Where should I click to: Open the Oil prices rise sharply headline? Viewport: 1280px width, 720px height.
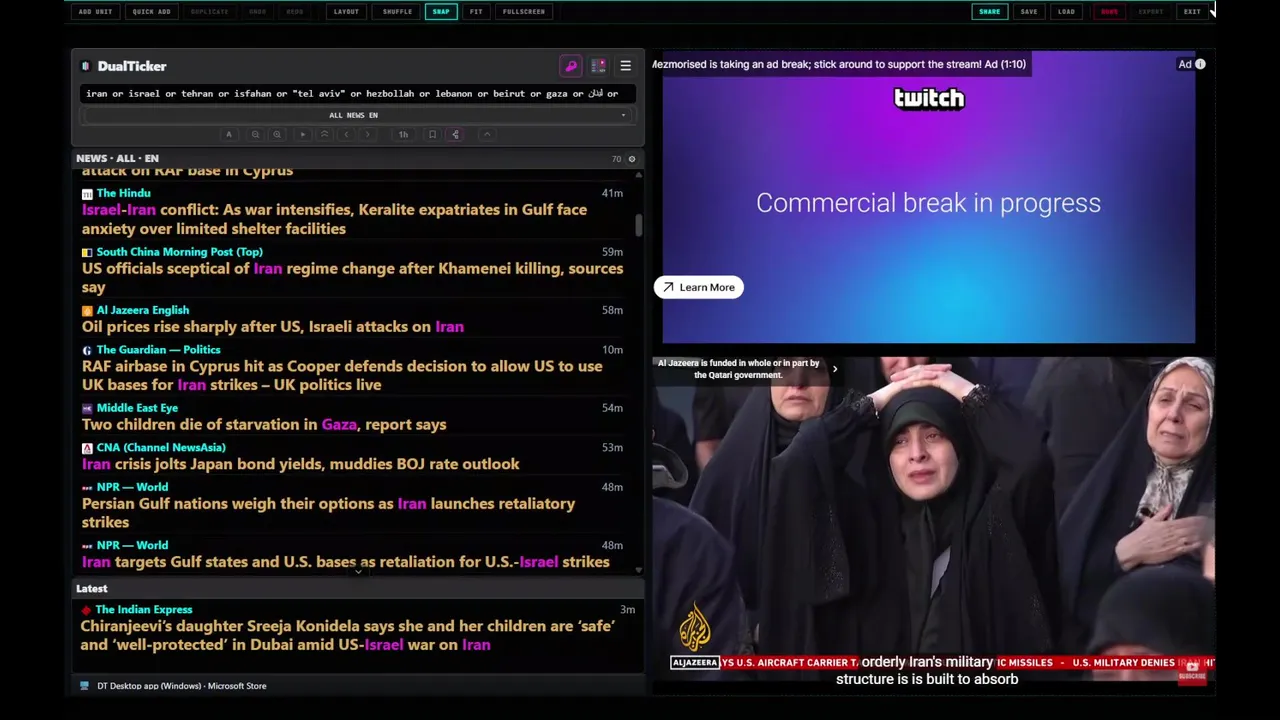pyautogui.click(x=273, y=327)
